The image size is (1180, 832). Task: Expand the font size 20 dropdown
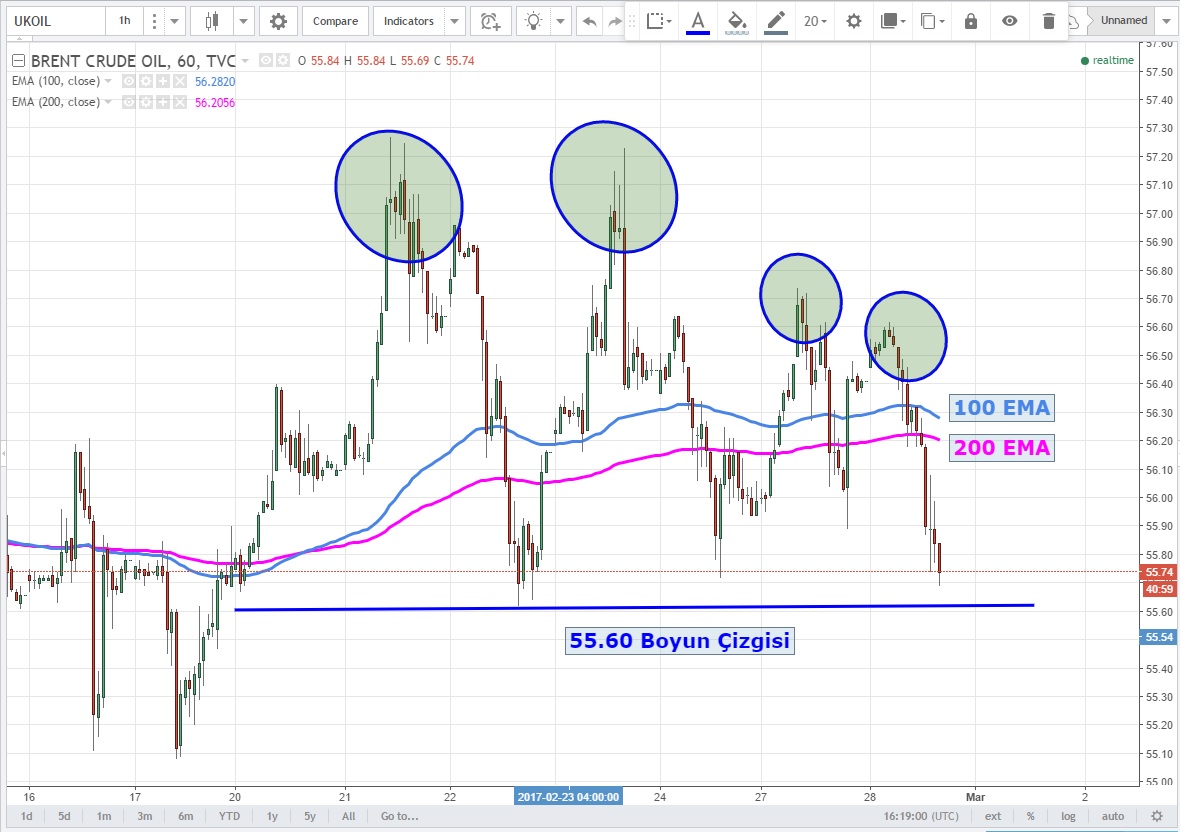click(816, 21)
